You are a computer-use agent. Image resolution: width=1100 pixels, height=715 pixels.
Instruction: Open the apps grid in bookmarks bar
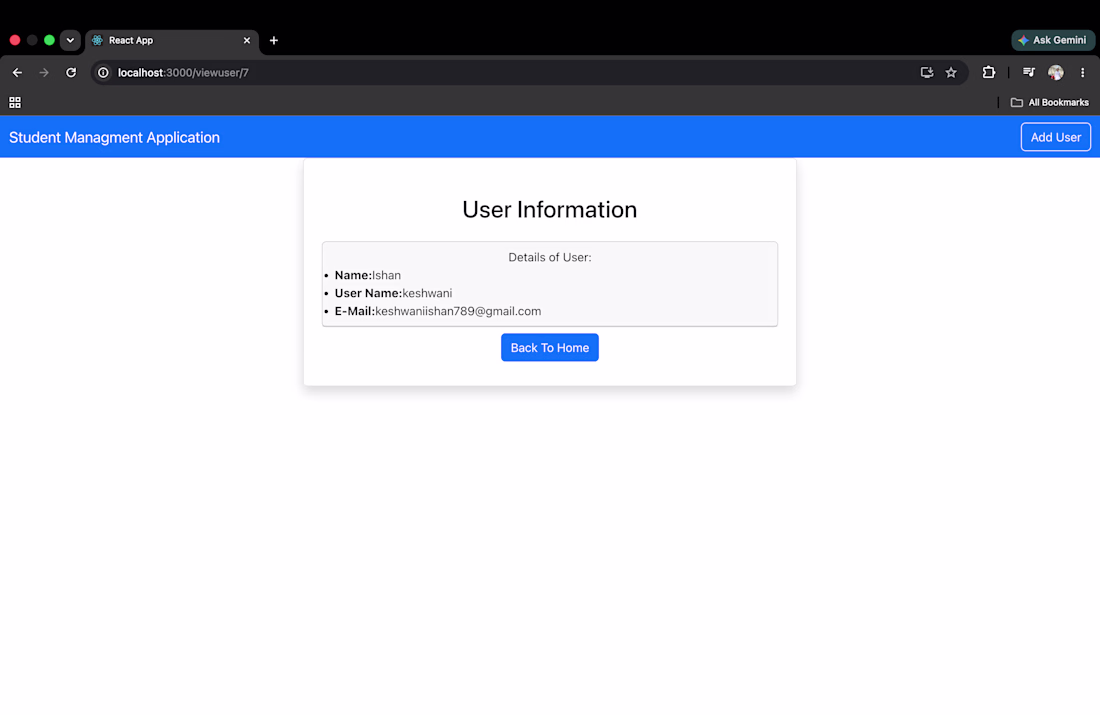pyautogui.click(x=15, y=102)
